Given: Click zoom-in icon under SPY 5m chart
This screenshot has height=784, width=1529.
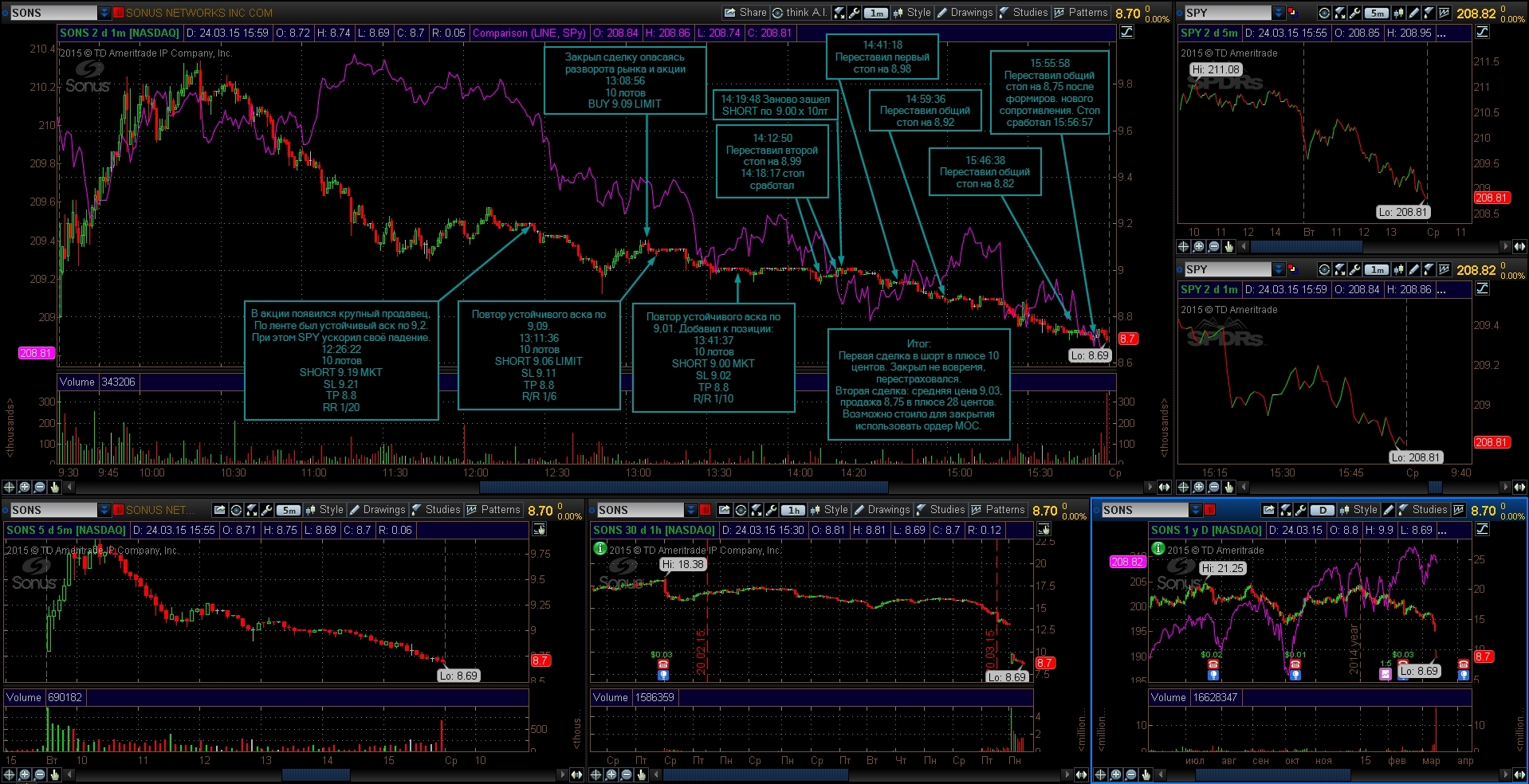Looking at the screenshot, I should click(1198, 246).
